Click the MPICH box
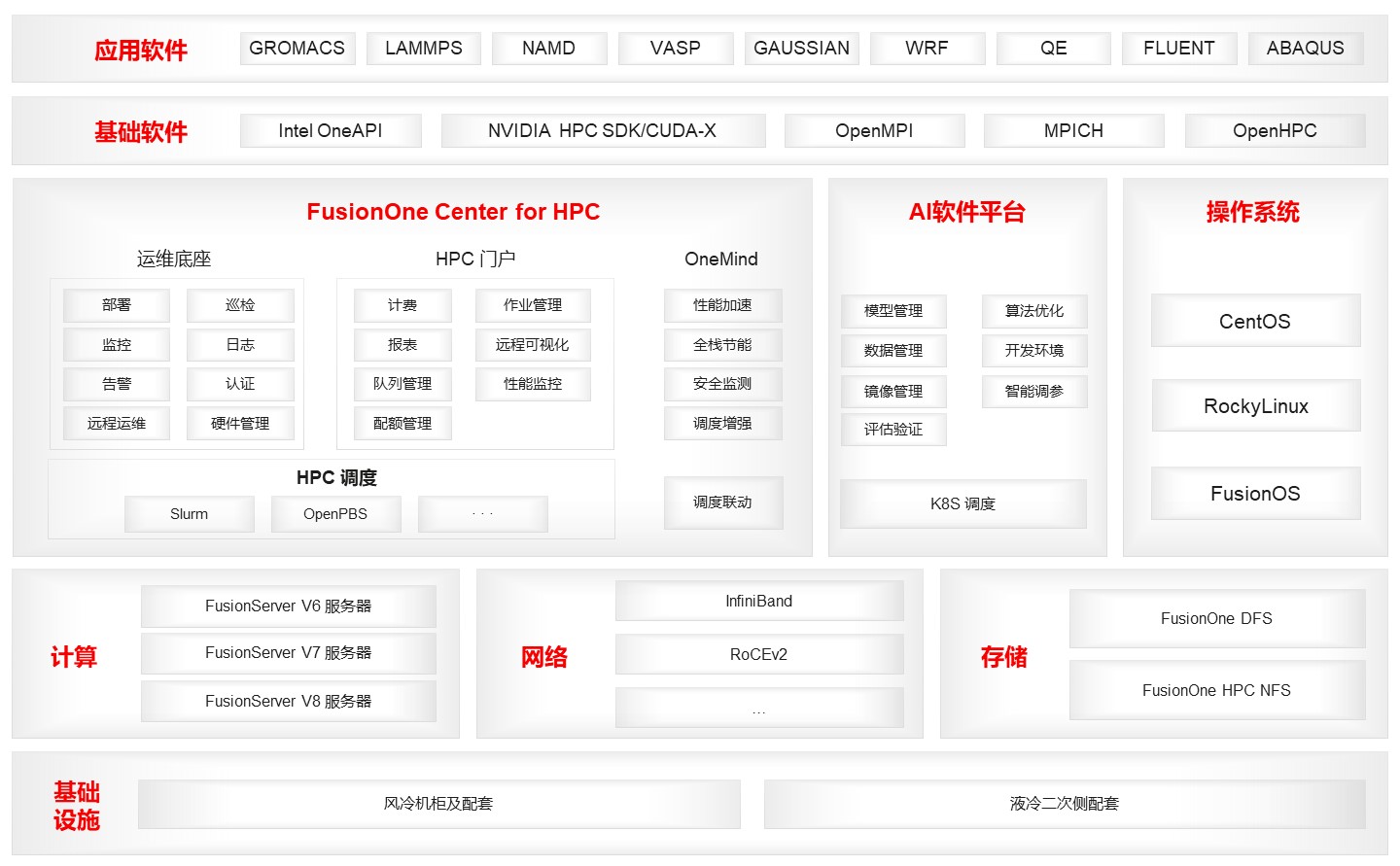 coord(1074,130)
